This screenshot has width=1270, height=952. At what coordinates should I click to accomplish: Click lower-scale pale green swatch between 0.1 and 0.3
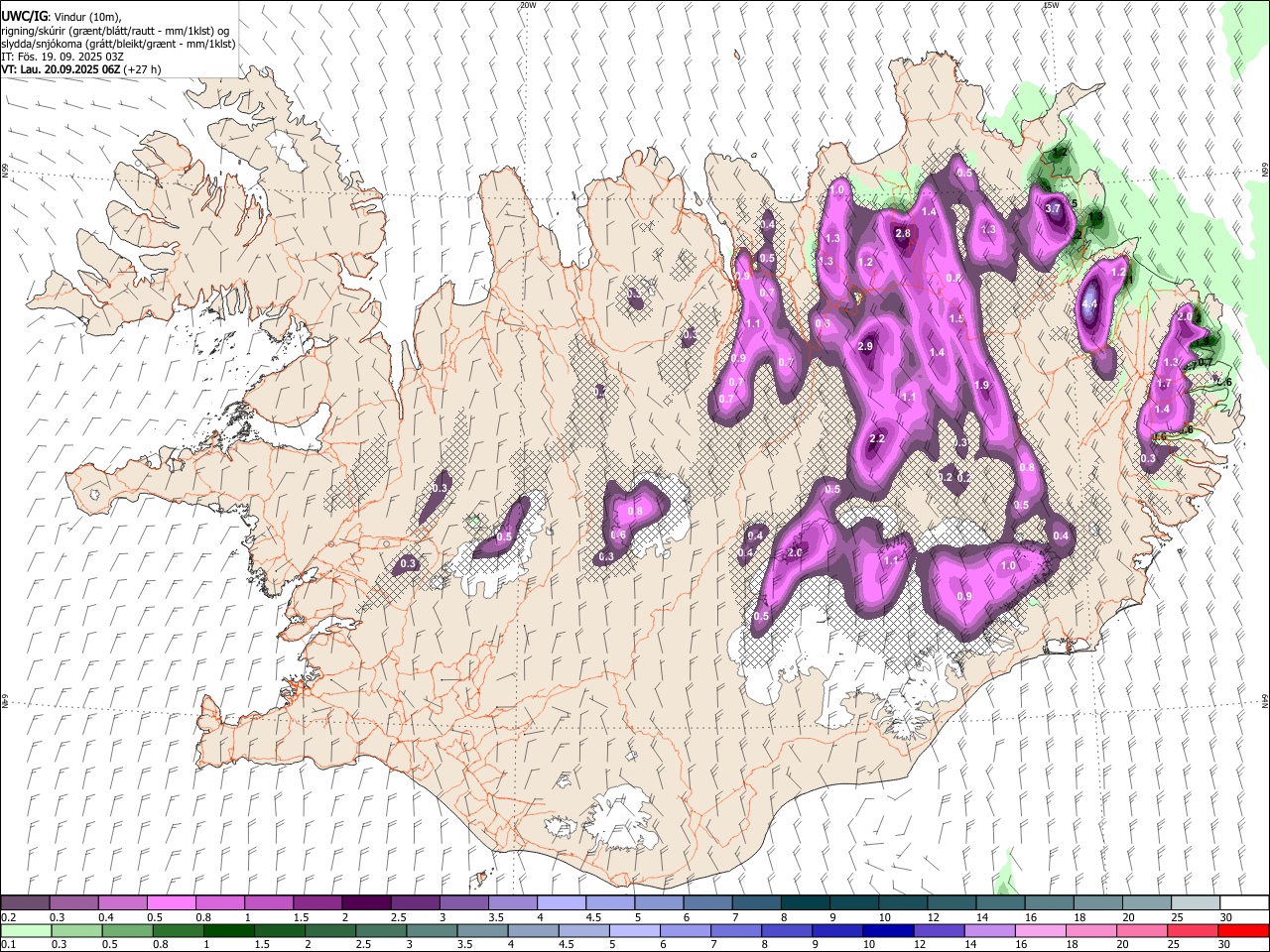[x=26, y=930]
